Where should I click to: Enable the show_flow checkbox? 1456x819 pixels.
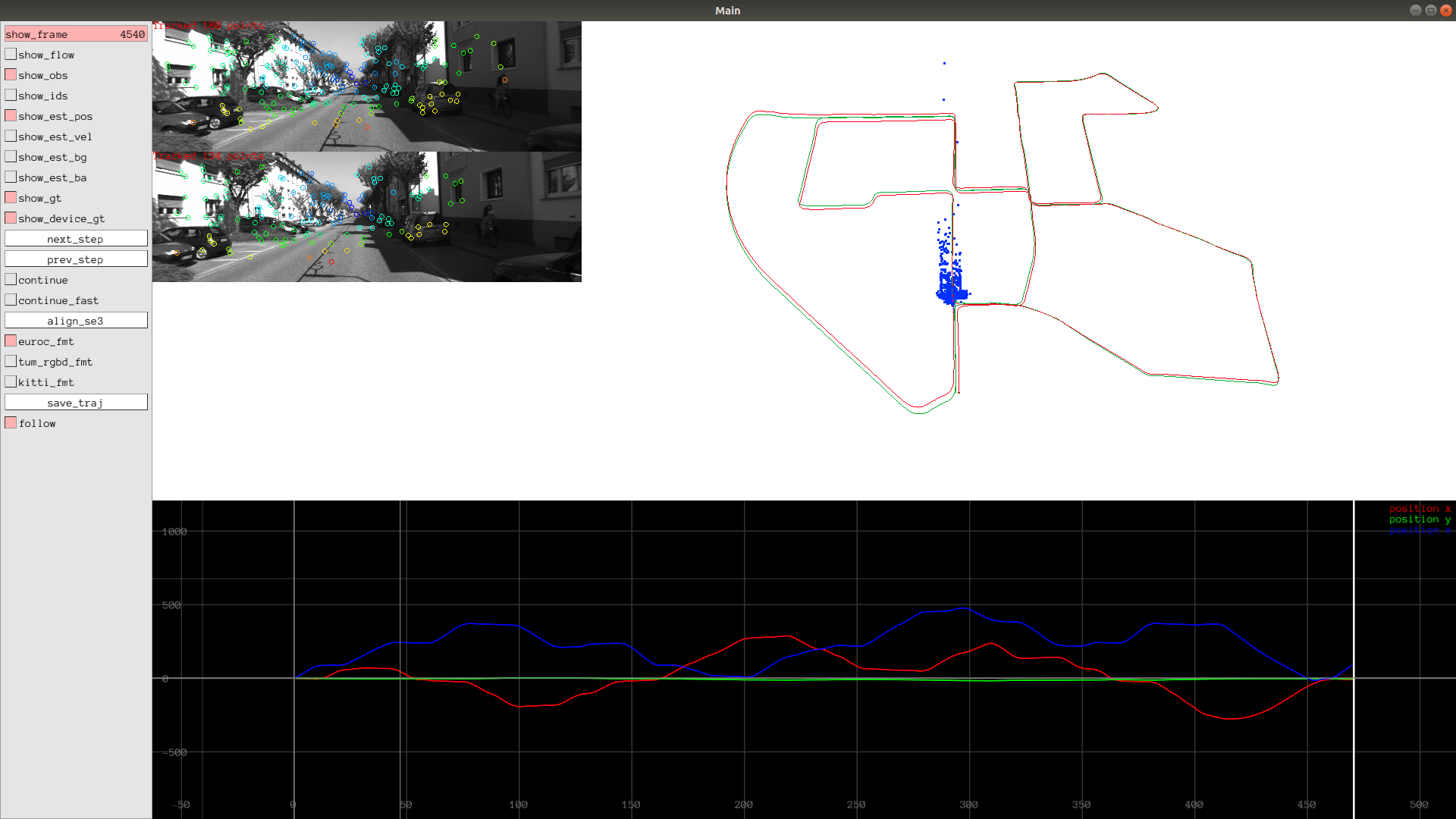pyautogui.click(x=11, y=55)
